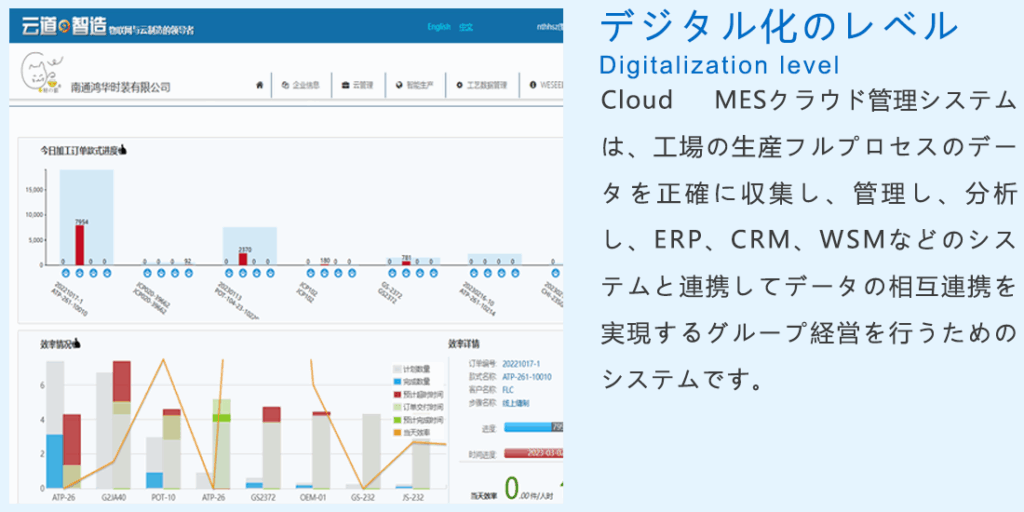Click last blue circle icon of order GS-2372
Screen dimensions: 1024x512
pos(434,272)
